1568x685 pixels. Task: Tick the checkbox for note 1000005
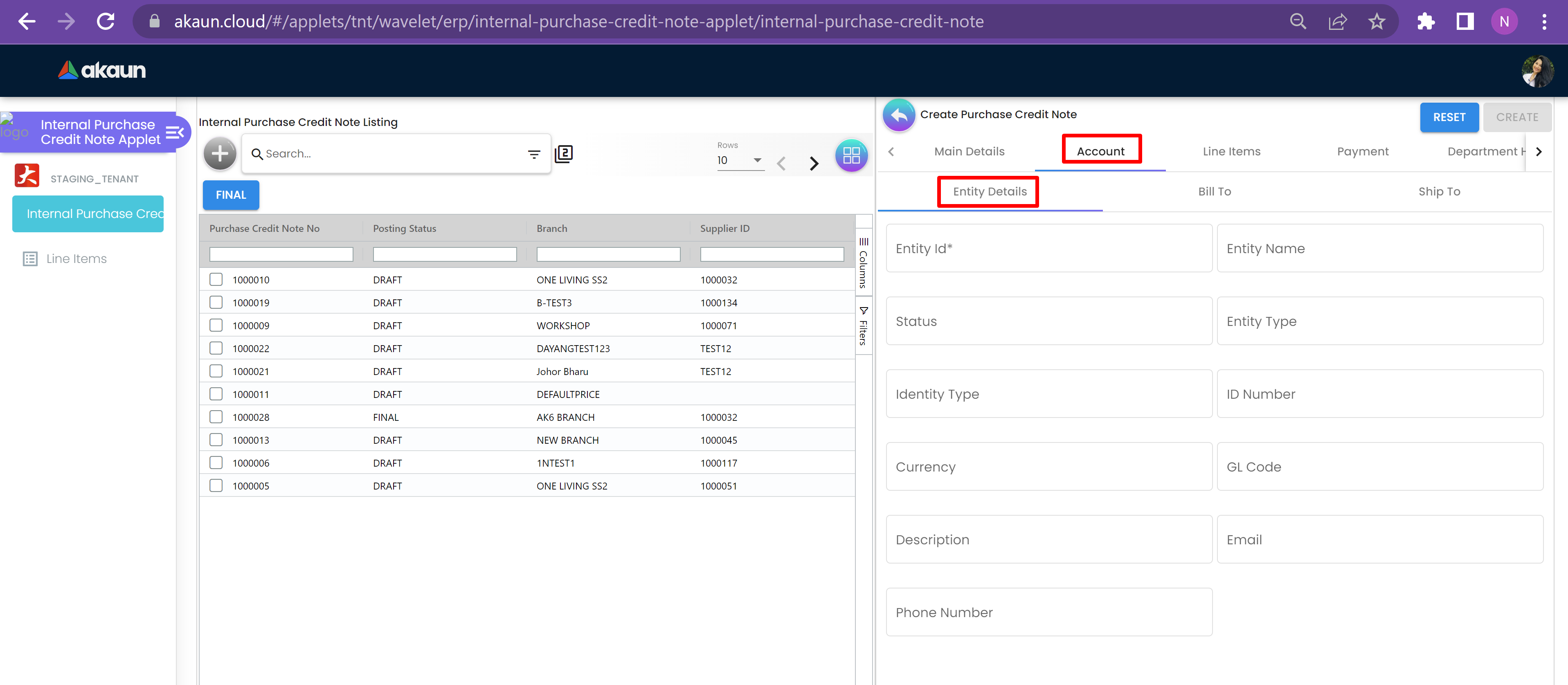tap(216, 486)
